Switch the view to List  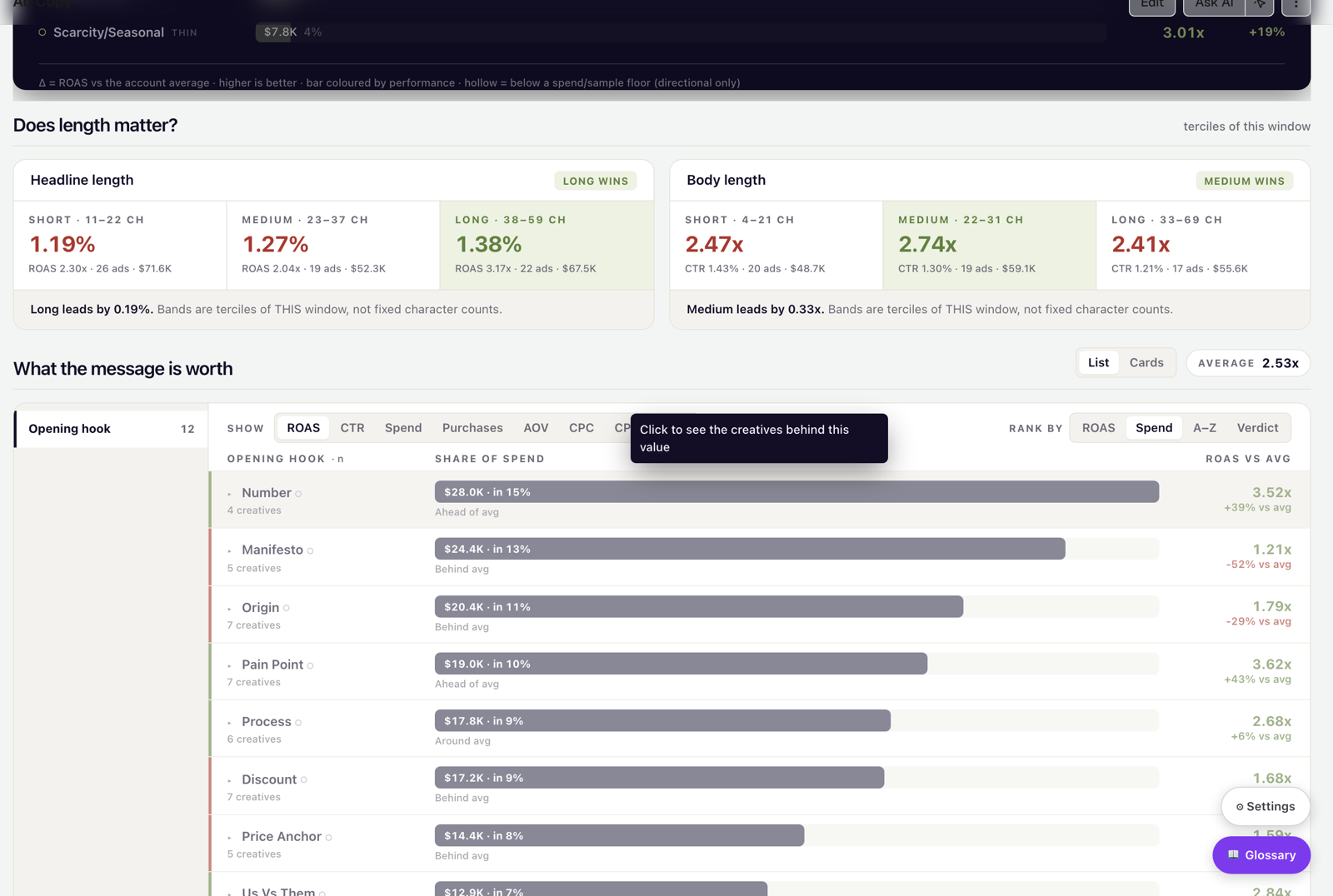[1098, 362]
